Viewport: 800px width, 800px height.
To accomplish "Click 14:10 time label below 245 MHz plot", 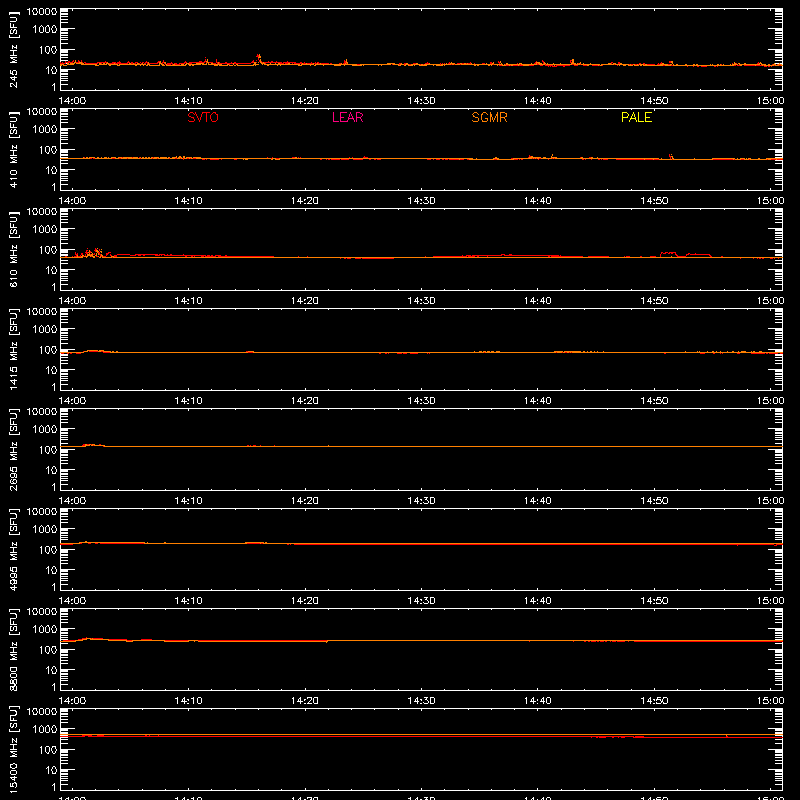I will pos(189,101).
